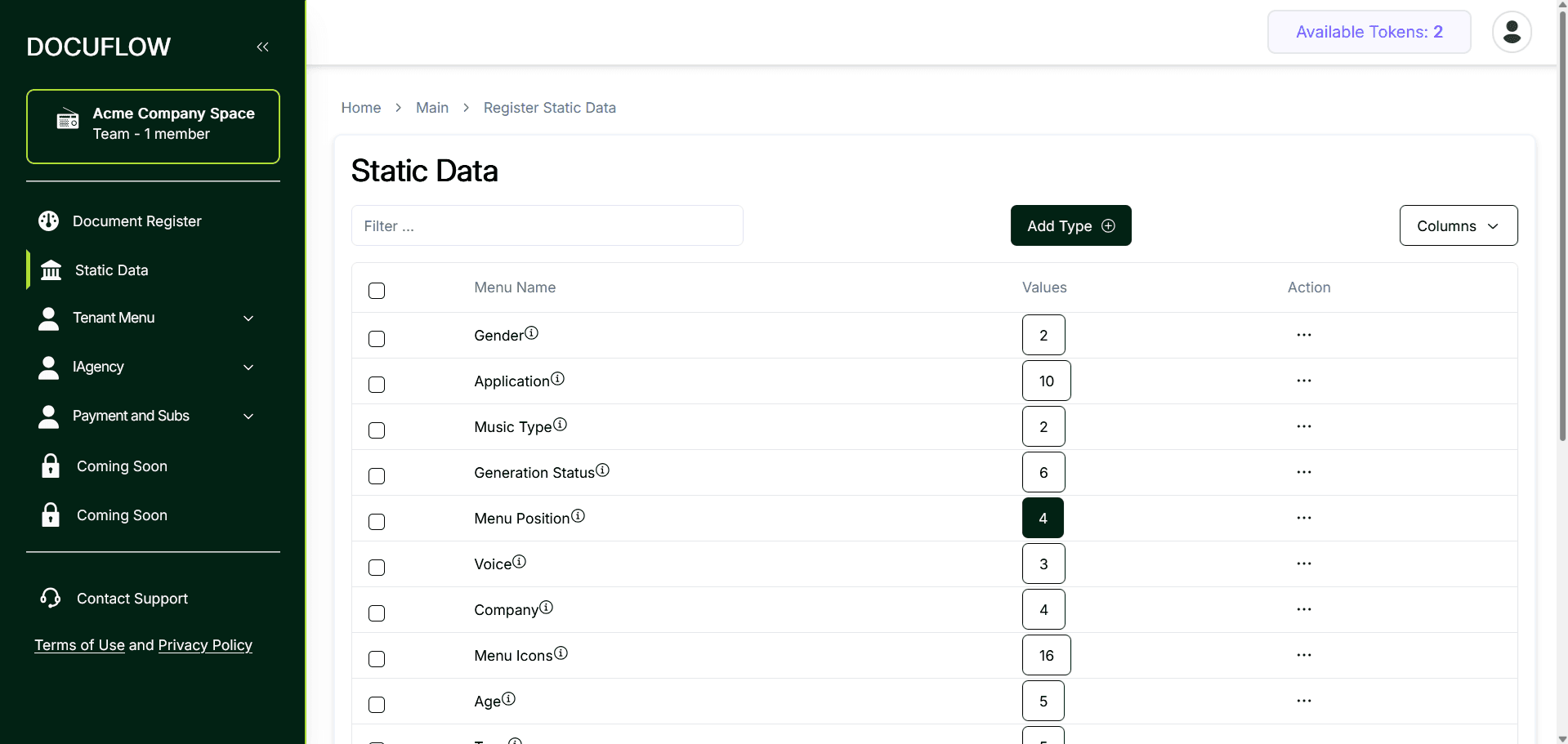
Task: Click the user profile avatar icon
Action: (x=1511, y=33)
